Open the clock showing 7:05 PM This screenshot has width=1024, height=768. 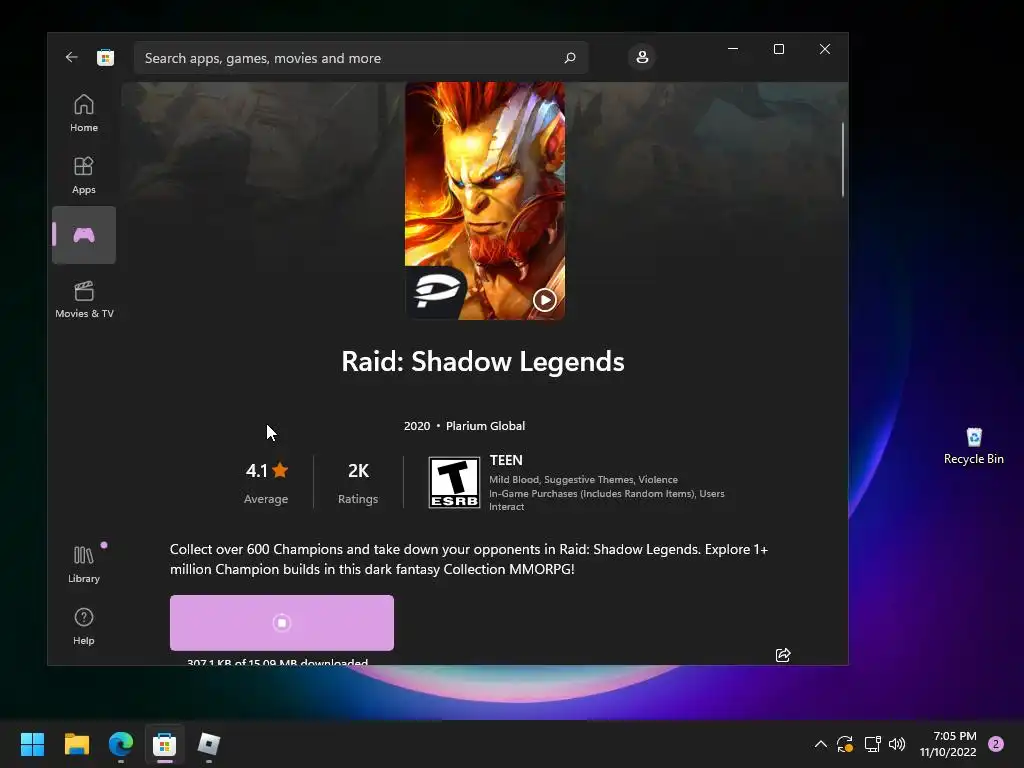point(948,744)
